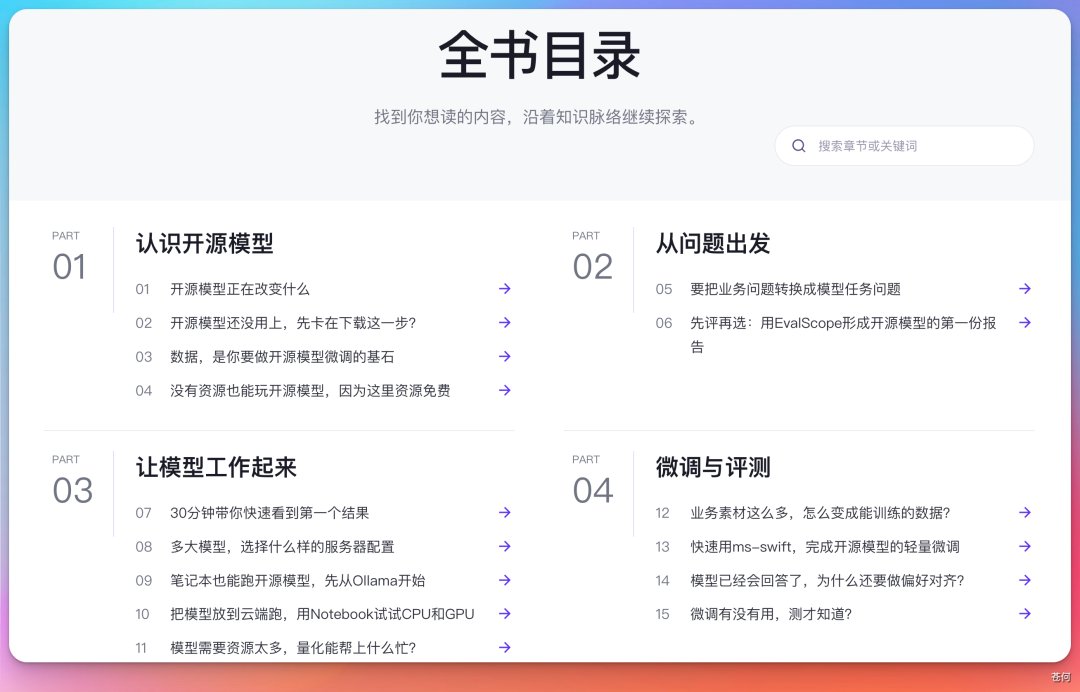Click arrow for 偏好对齐 chapter 14
Image resolution: width=1080 pixels, height=692 pixels.
pos(1025,580)
